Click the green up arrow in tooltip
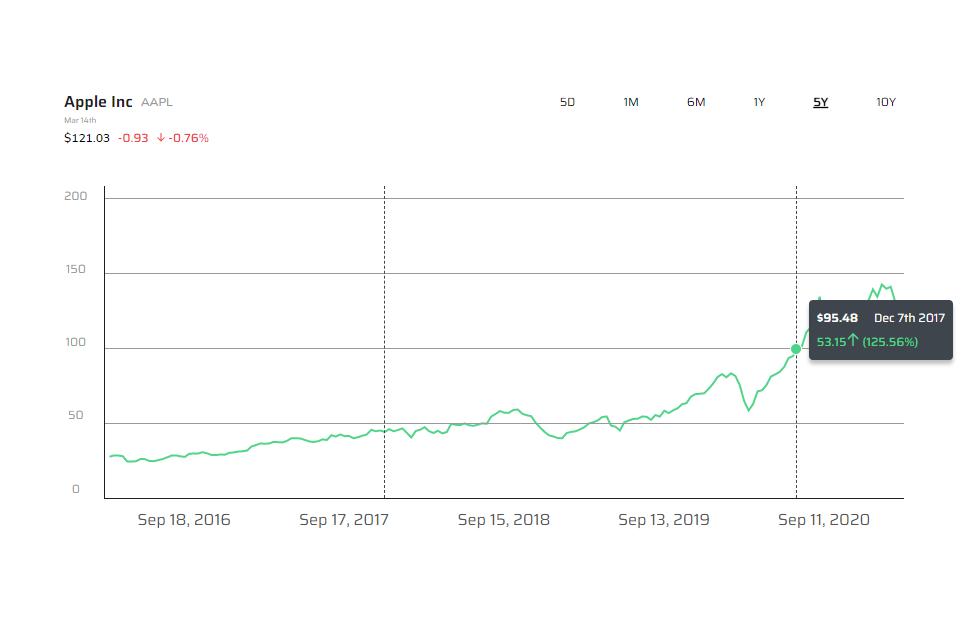Viewport: 977px width, 618px height. [x=855, y=341]
